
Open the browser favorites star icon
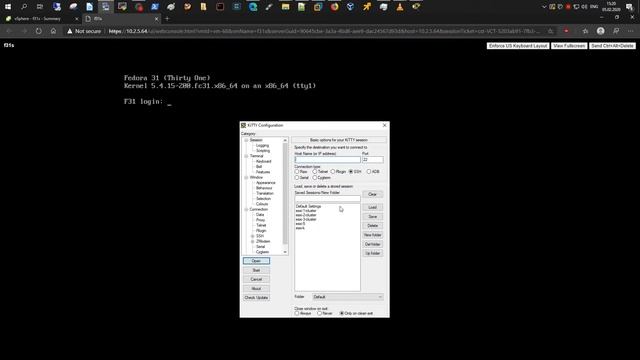pos(585,31)
